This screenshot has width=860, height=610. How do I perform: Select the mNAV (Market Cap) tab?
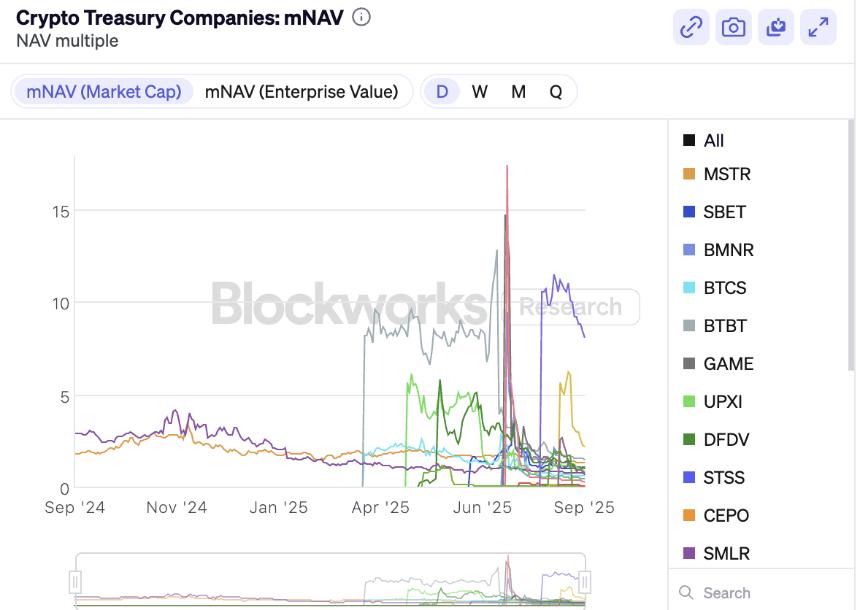point(104,92)
